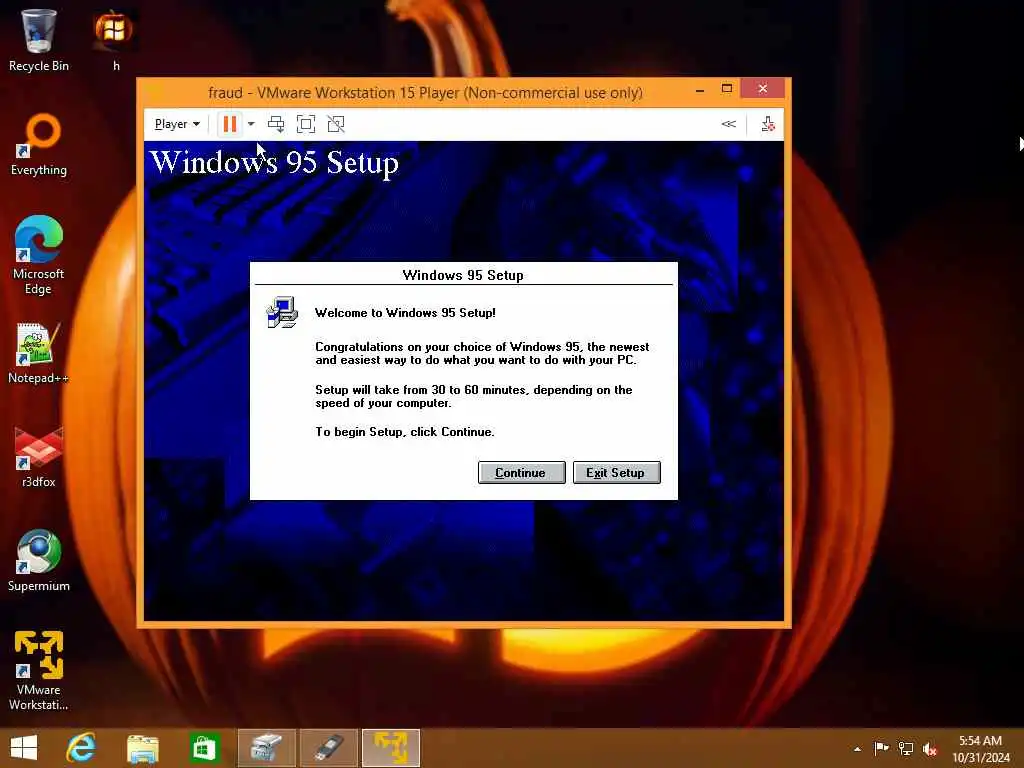Show hidden system tray icons
This screenshot has width=1024, height=768.
click(x=857, y=748)
